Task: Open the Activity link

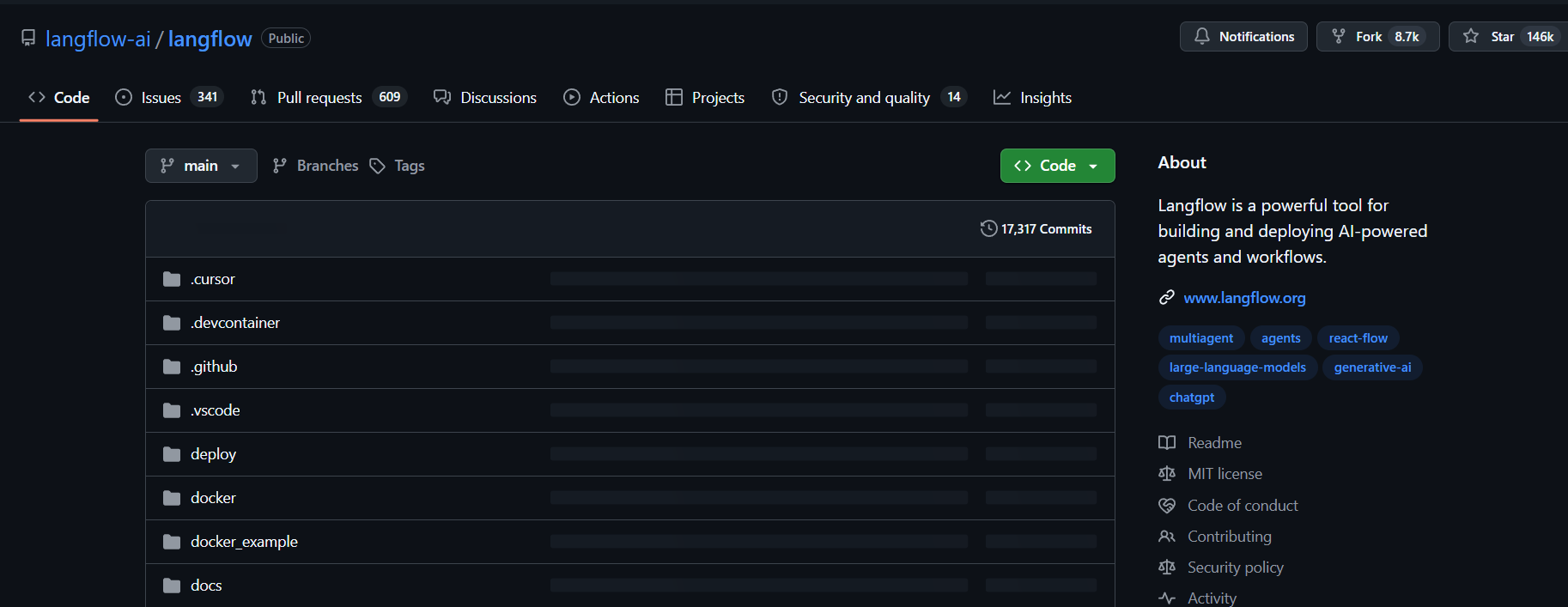Action: 1212,598
